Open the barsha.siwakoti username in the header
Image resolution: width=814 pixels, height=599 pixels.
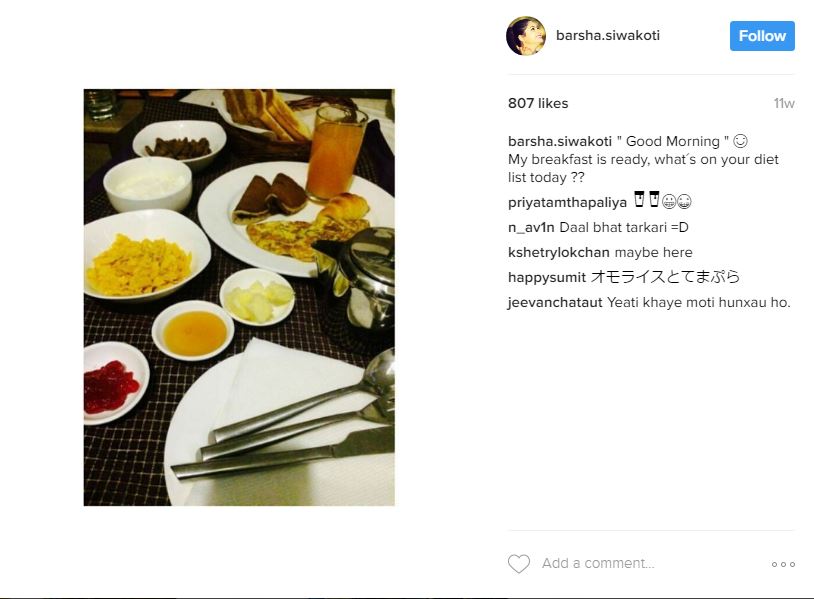[x=608, y=35]
